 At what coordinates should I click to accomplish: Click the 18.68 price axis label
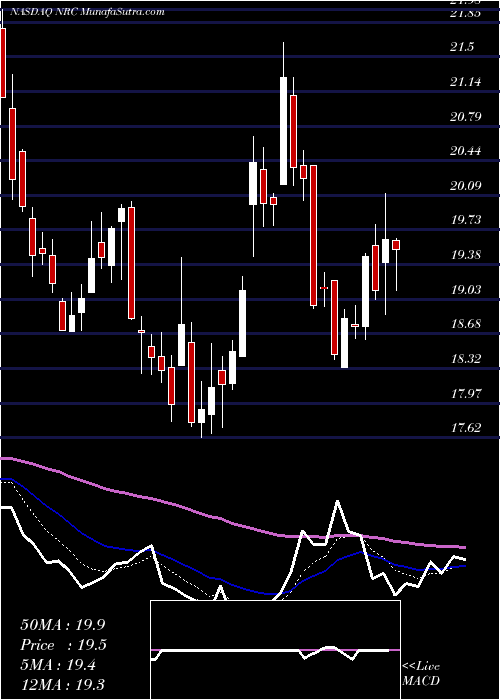click(x=466, y=324)
